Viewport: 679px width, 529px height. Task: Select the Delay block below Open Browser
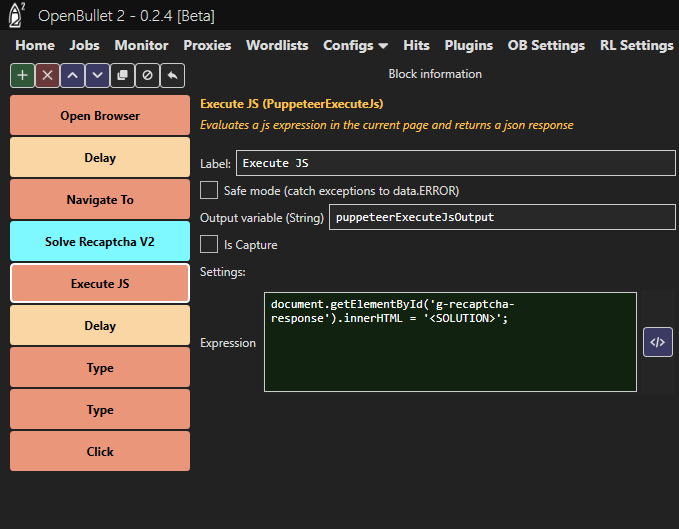tap(100, 158)
